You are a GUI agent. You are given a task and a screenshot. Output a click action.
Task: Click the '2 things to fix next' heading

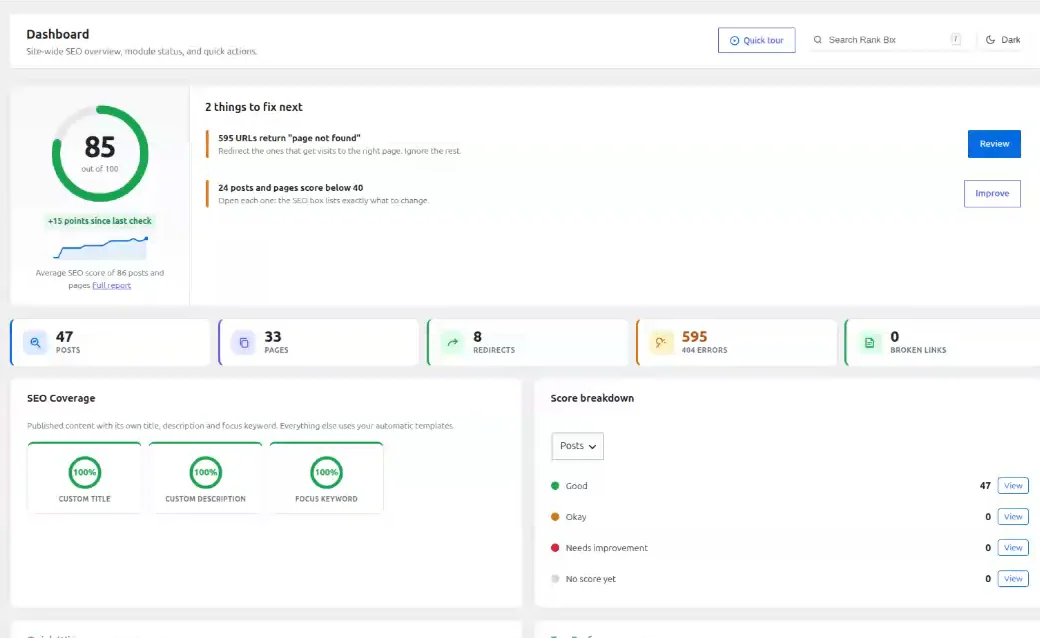point(253,107)
